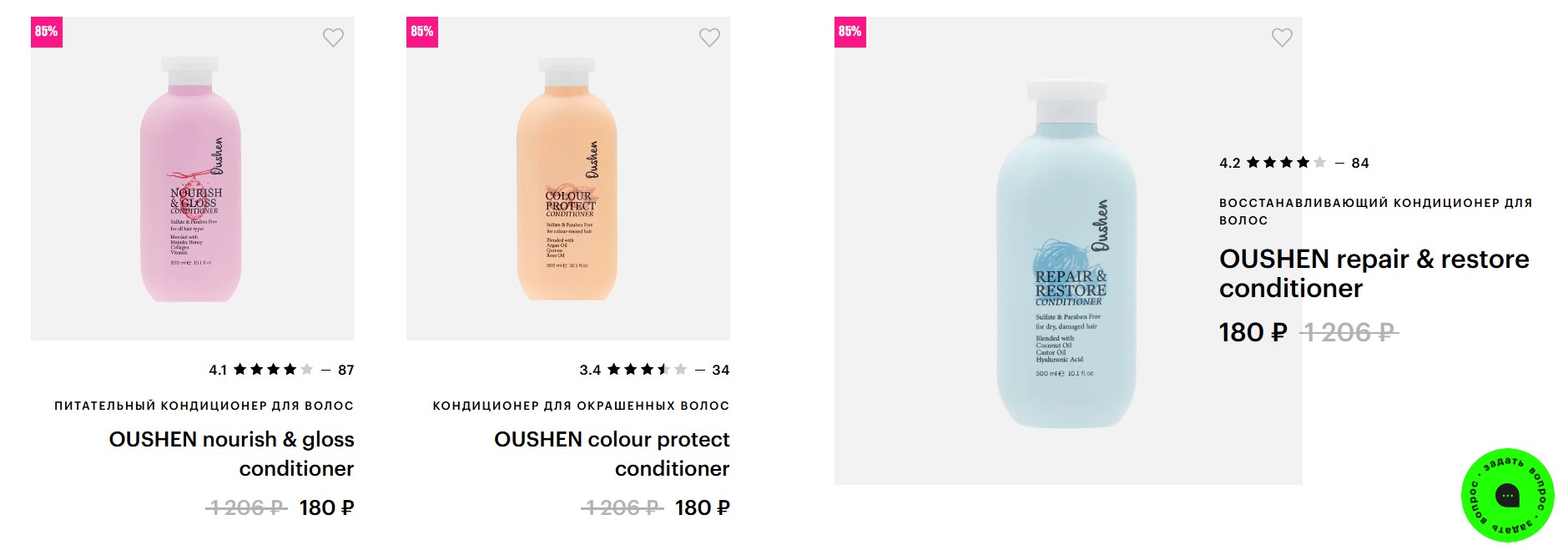
Task: Open OUSHEN repair & restore conditioner title
Action: [1374, 273]
